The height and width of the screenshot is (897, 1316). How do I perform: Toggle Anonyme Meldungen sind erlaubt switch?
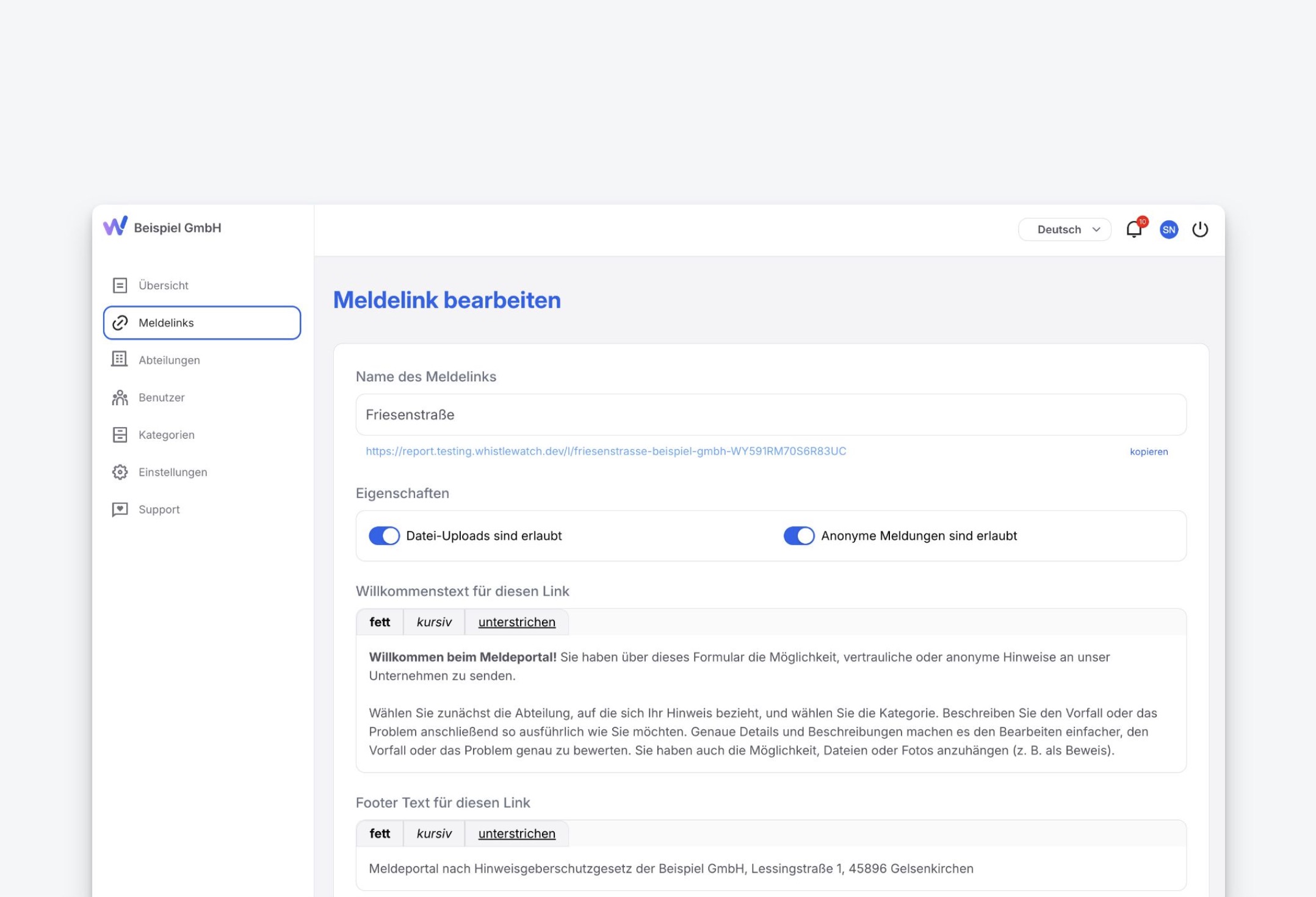pos(798,536)
